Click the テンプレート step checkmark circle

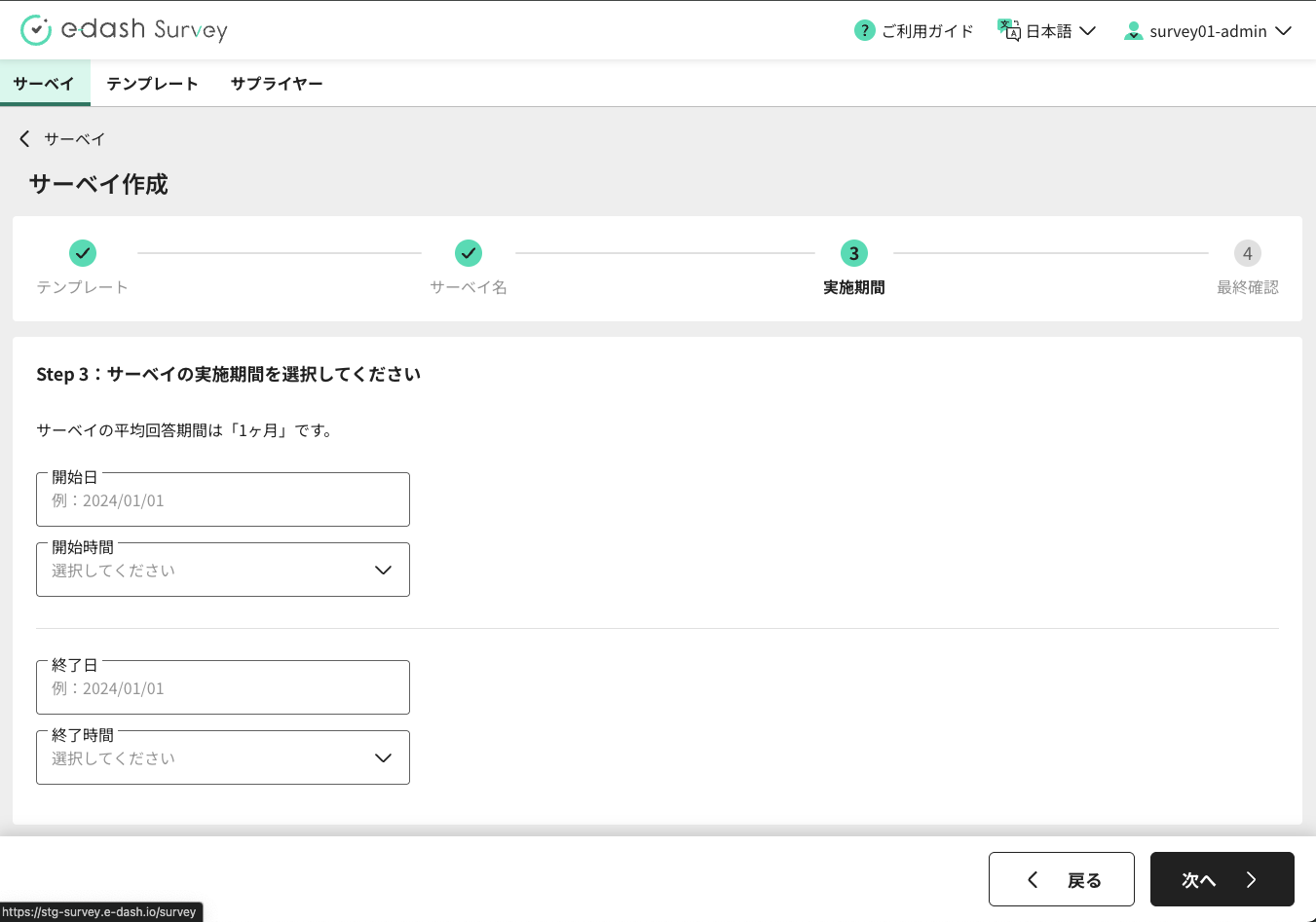tap(83, 253)
